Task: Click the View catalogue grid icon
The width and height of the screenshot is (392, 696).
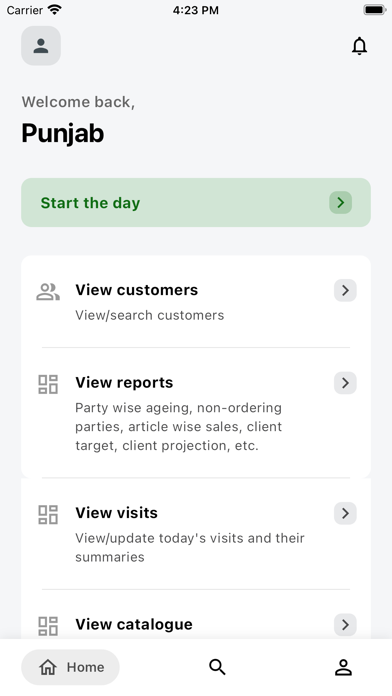Action: tap(48, 626)
